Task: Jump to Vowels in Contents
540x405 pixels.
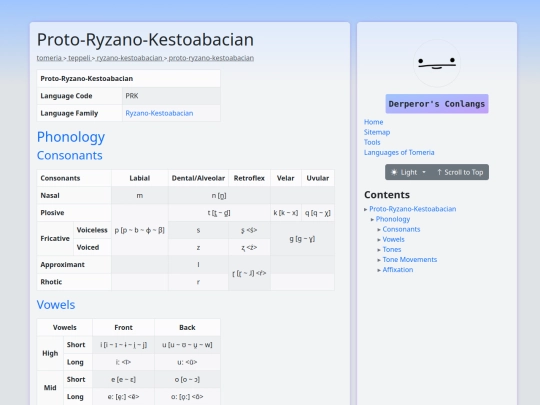Action: [393, 239]
